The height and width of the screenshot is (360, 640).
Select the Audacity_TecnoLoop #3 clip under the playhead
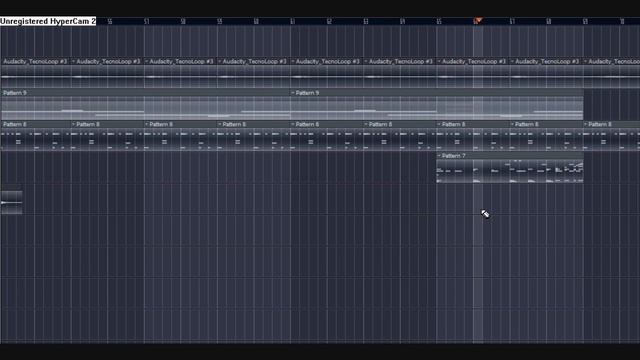pos(473,74)
